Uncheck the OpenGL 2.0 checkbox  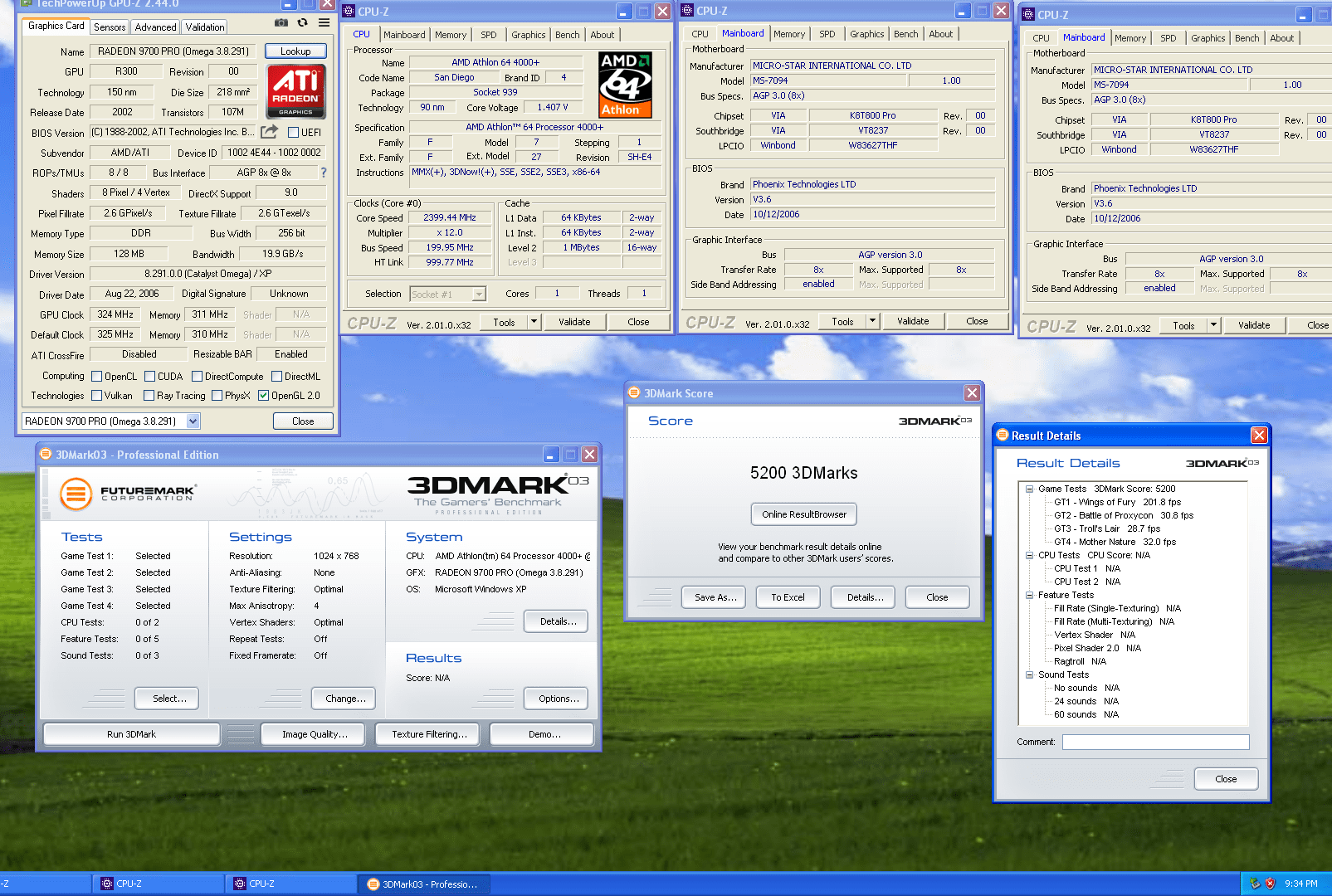[264, 396]
